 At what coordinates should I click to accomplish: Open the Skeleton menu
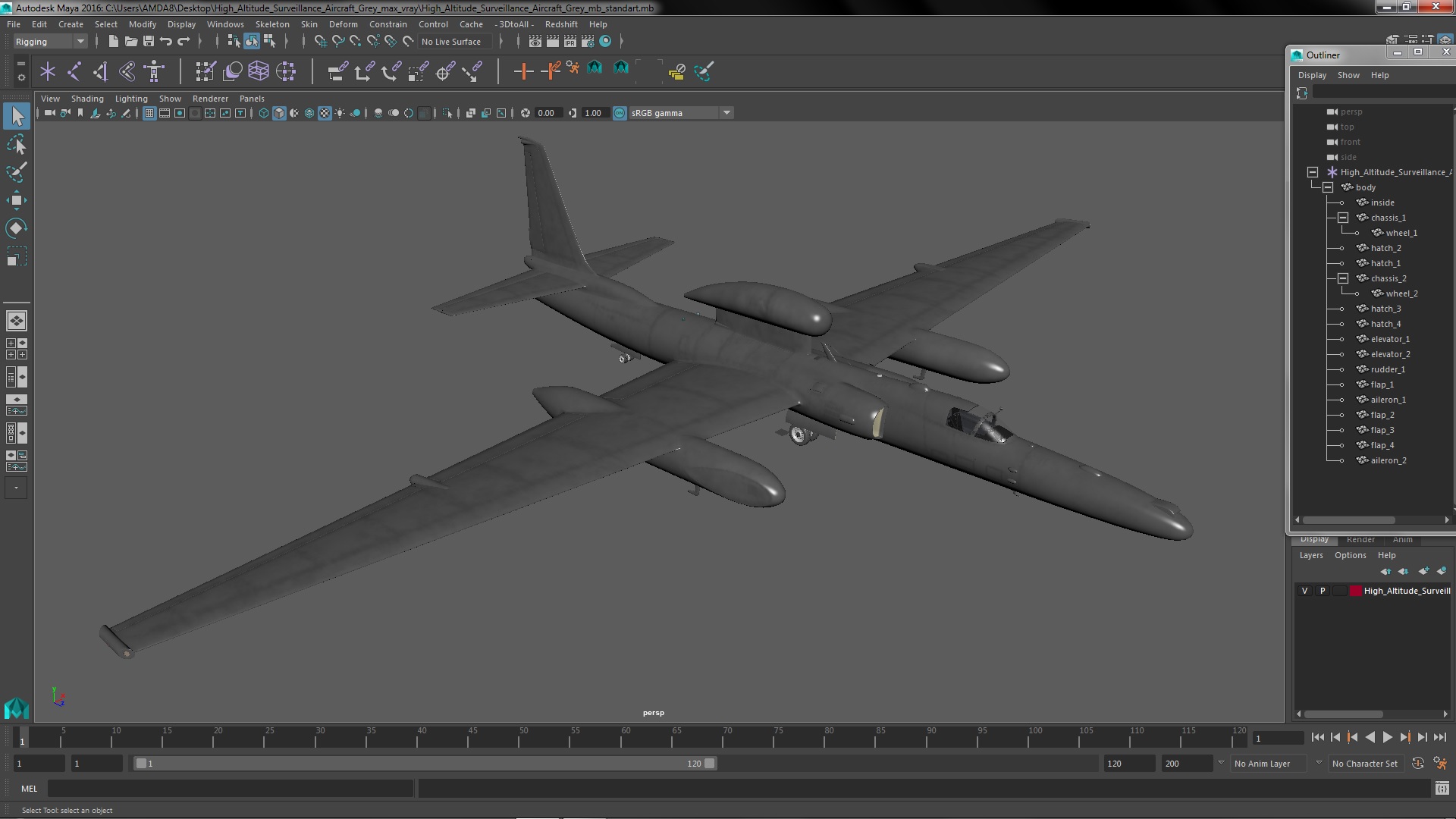[272, 24]
